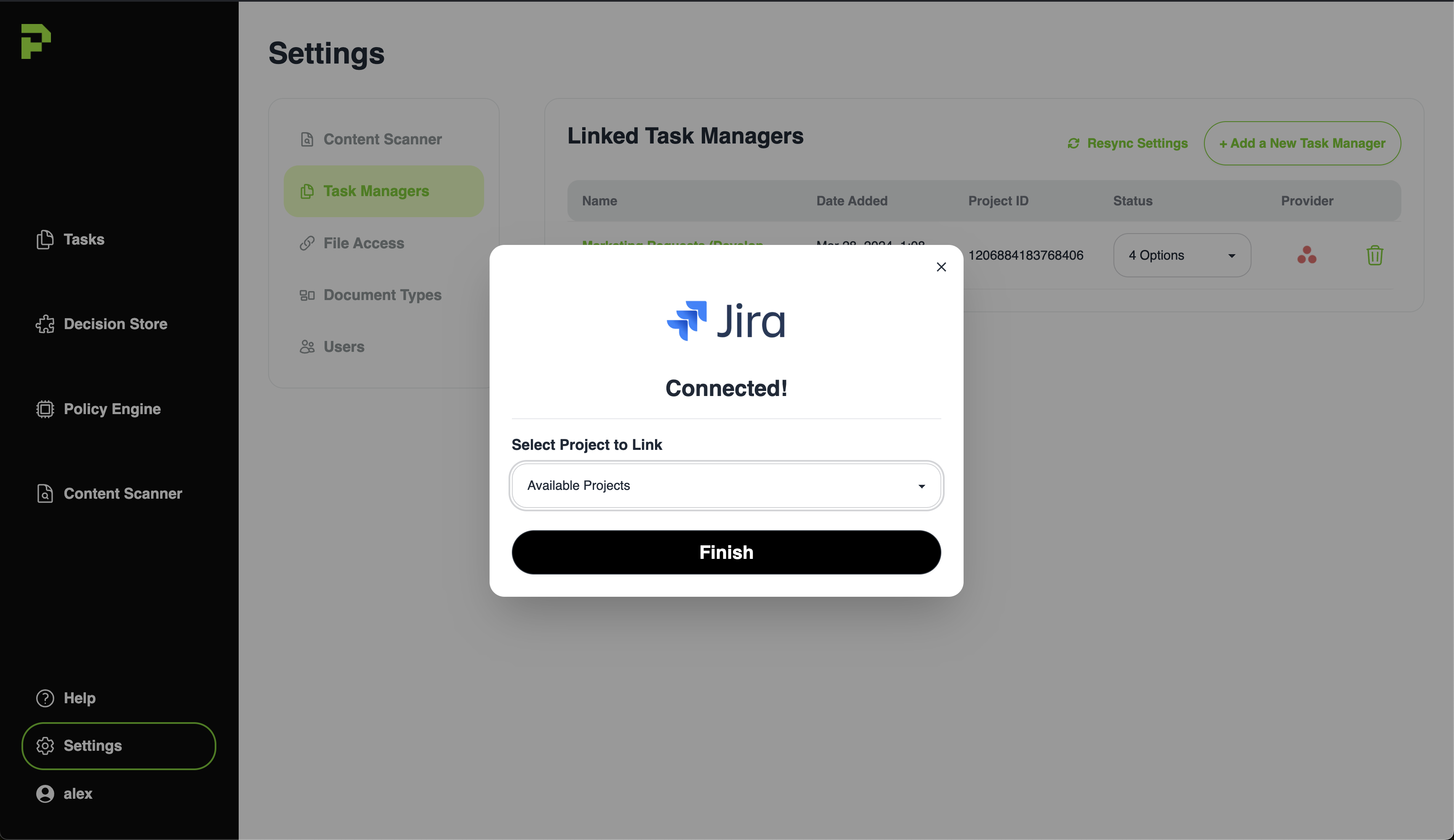The height and width of the screenshot is (840, 1454).
Task: Open Policy Engine chip icon
Action: (x=45, y=409)
